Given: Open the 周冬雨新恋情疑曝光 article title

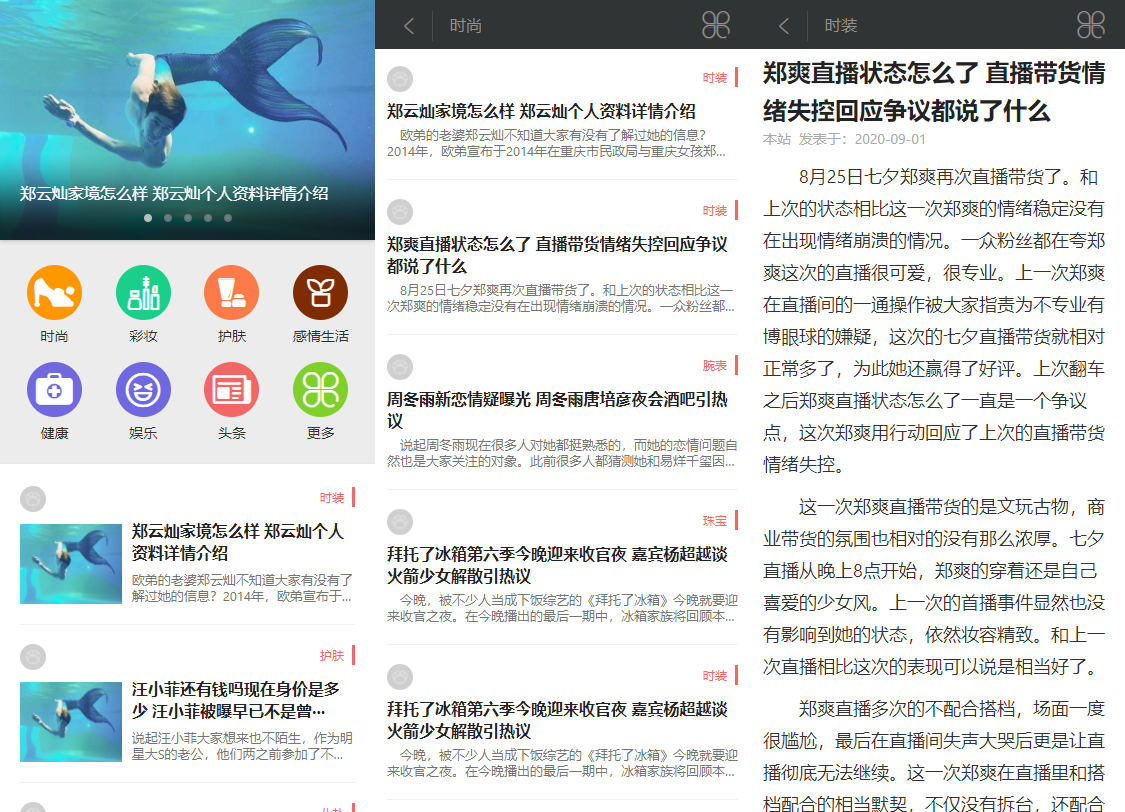Looking at the screenshot, I should (x=557, y=410).
